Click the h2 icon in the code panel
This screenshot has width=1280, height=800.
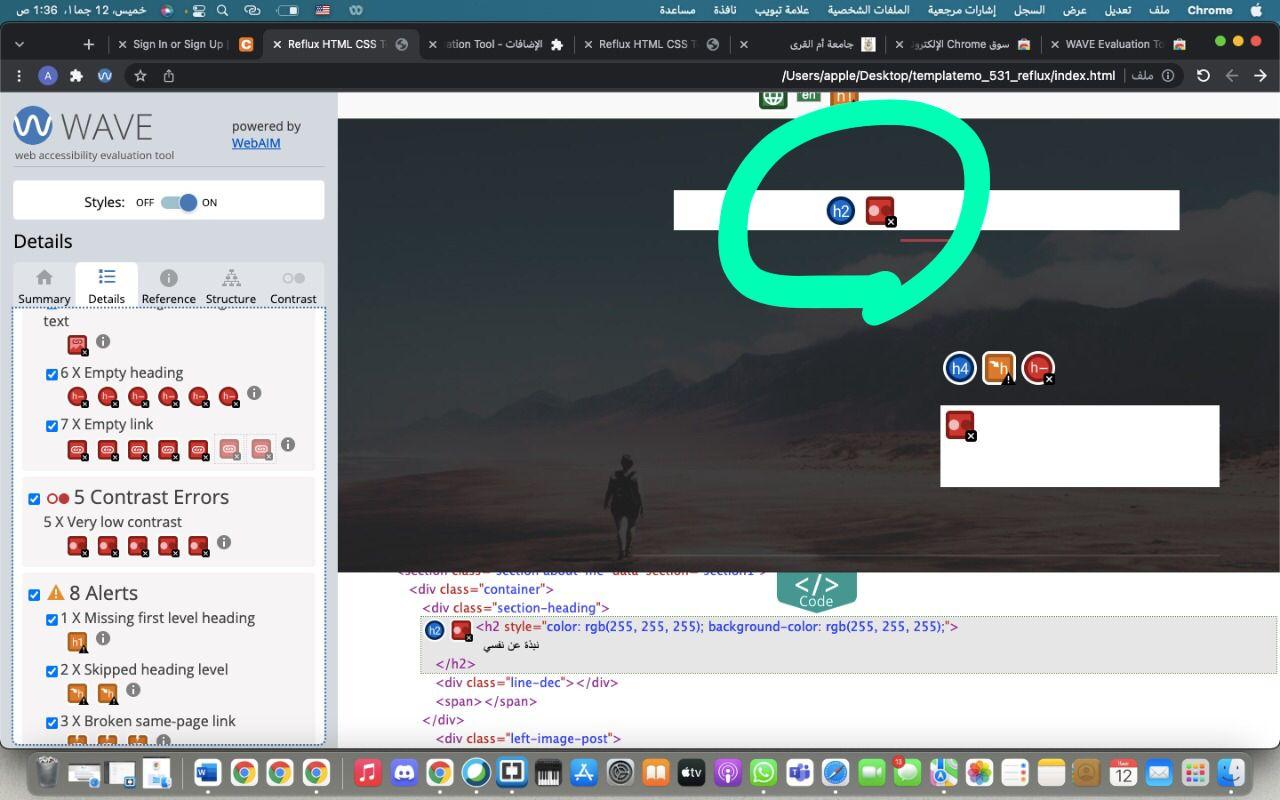435,630
